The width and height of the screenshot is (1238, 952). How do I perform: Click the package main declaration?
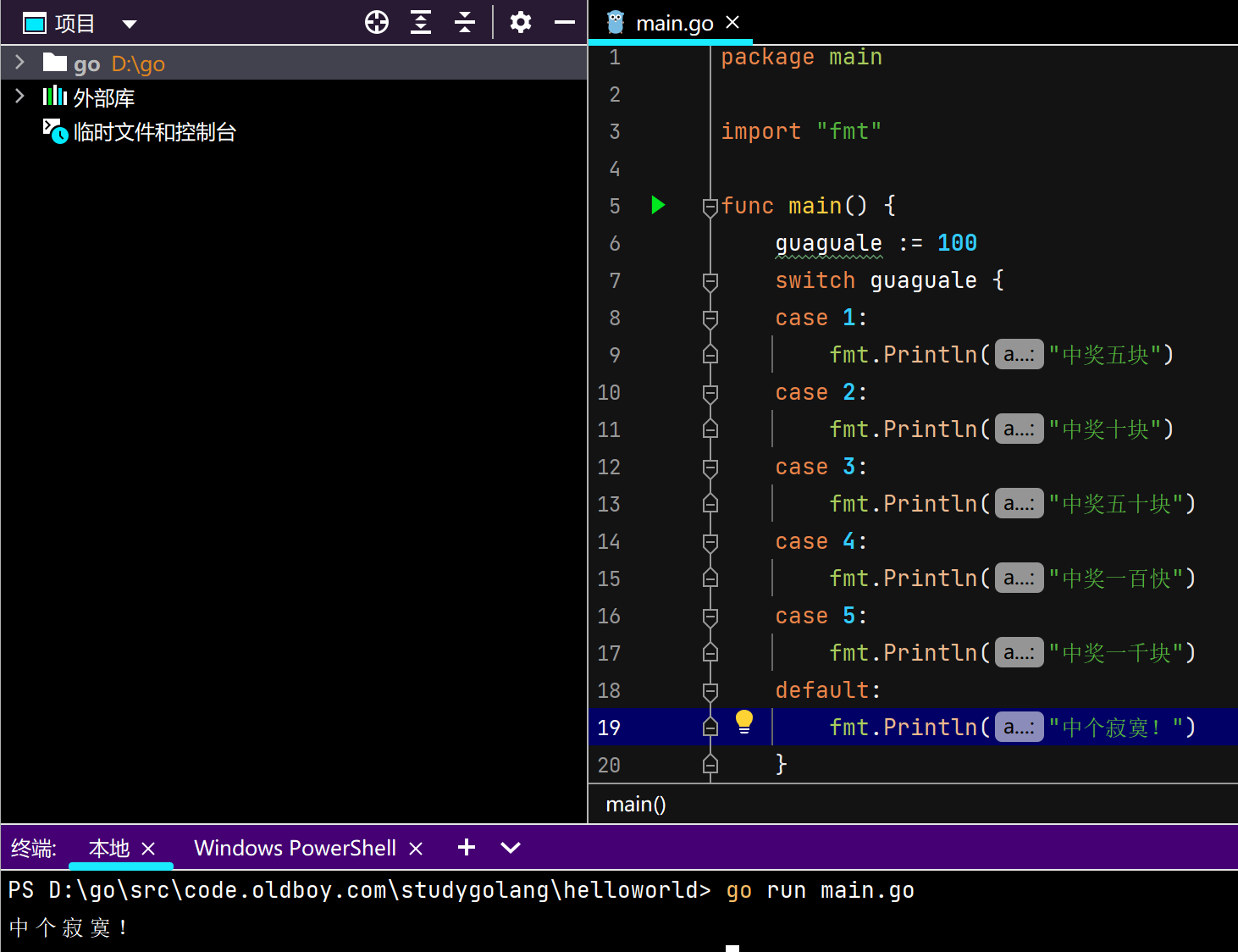[801, 57]
